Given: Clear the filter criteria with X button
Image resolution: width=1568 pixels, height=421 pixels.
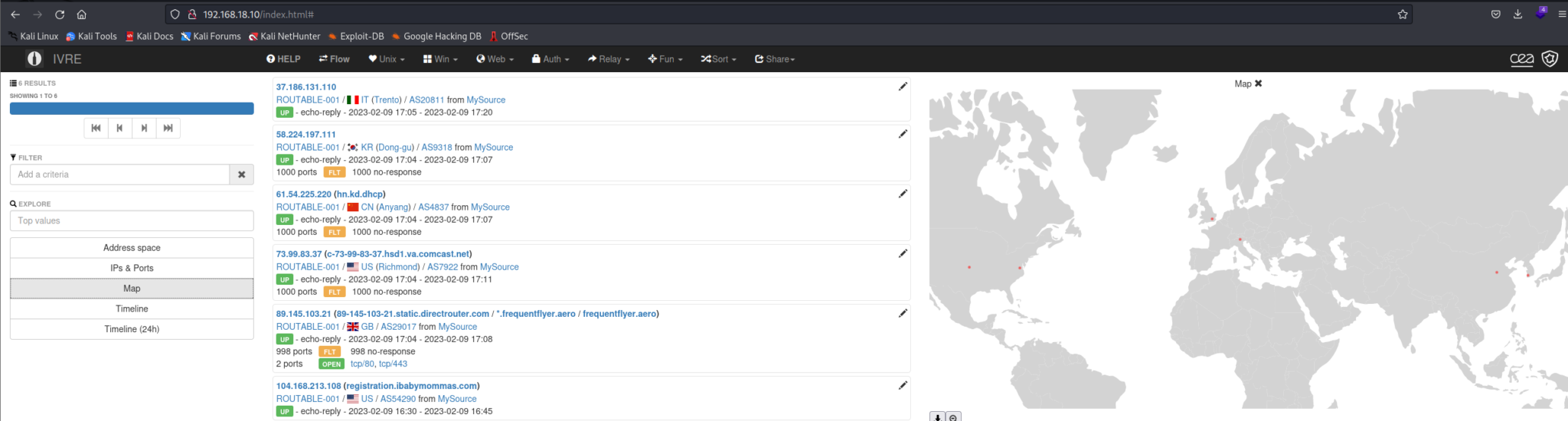Looking at the screenshot, I should coord(241,175).
